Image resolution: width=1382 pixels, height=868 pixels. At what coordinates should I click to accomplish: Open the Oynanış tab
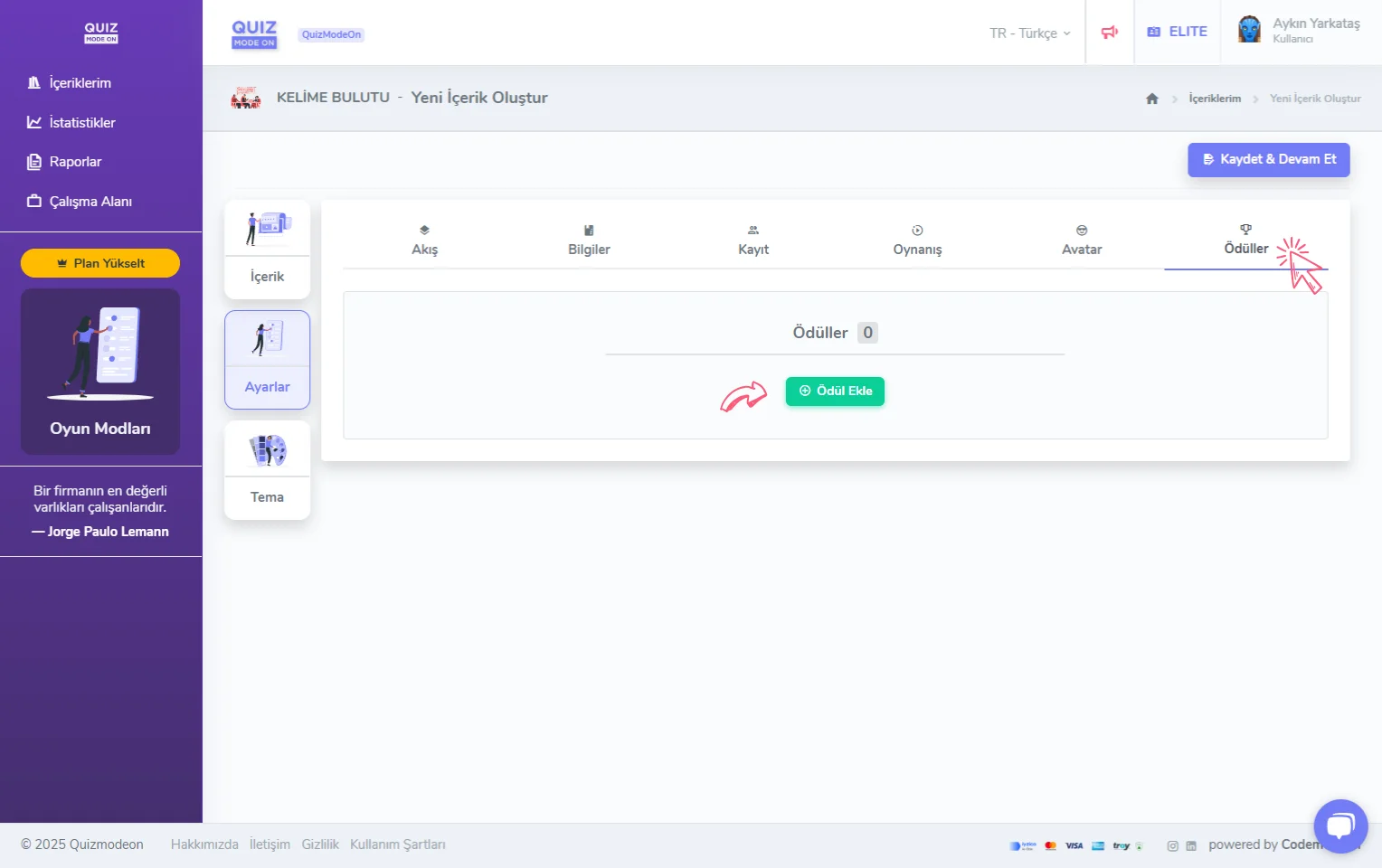(917, 241)
